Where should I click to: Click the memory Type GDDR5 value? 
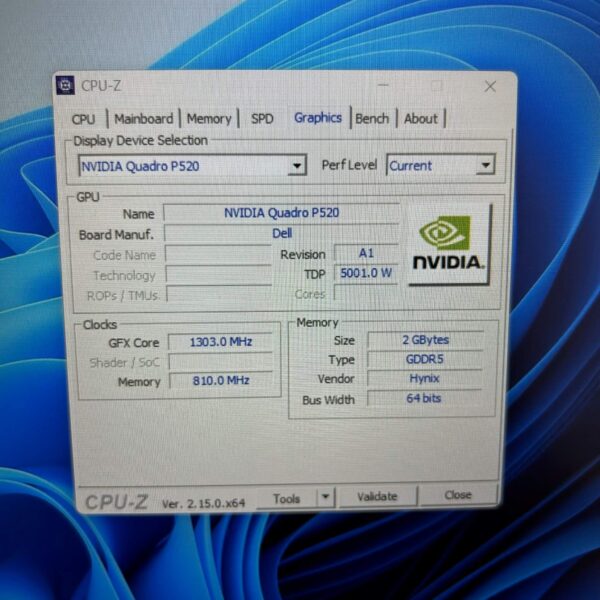point(425,359)
